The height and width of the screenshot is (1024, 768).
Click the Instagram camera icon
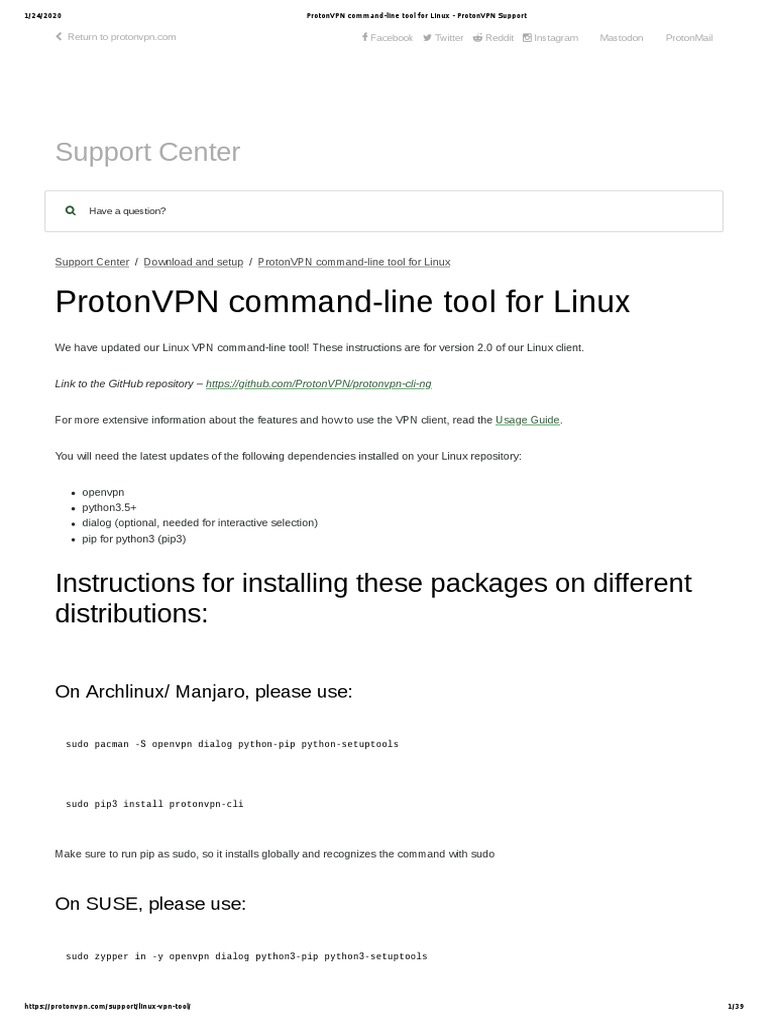click(527, 38)
